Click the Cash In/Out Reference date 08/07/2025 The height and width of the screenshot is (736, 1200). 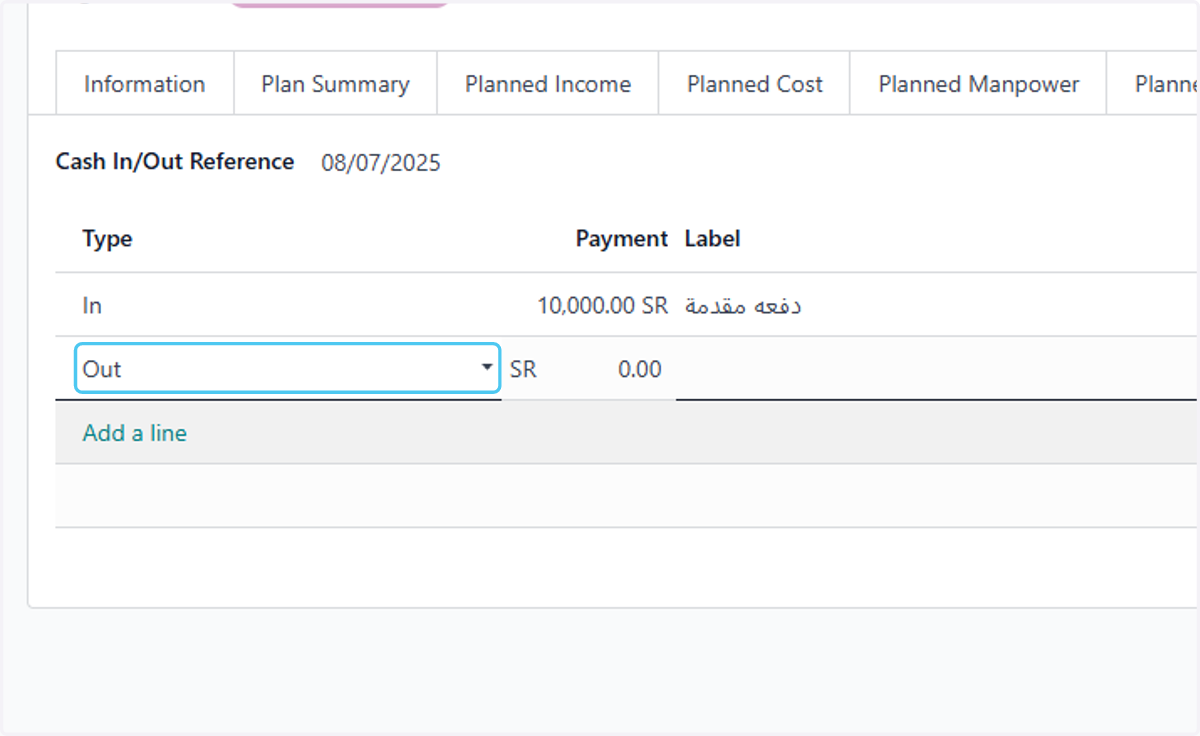point(381,163)
